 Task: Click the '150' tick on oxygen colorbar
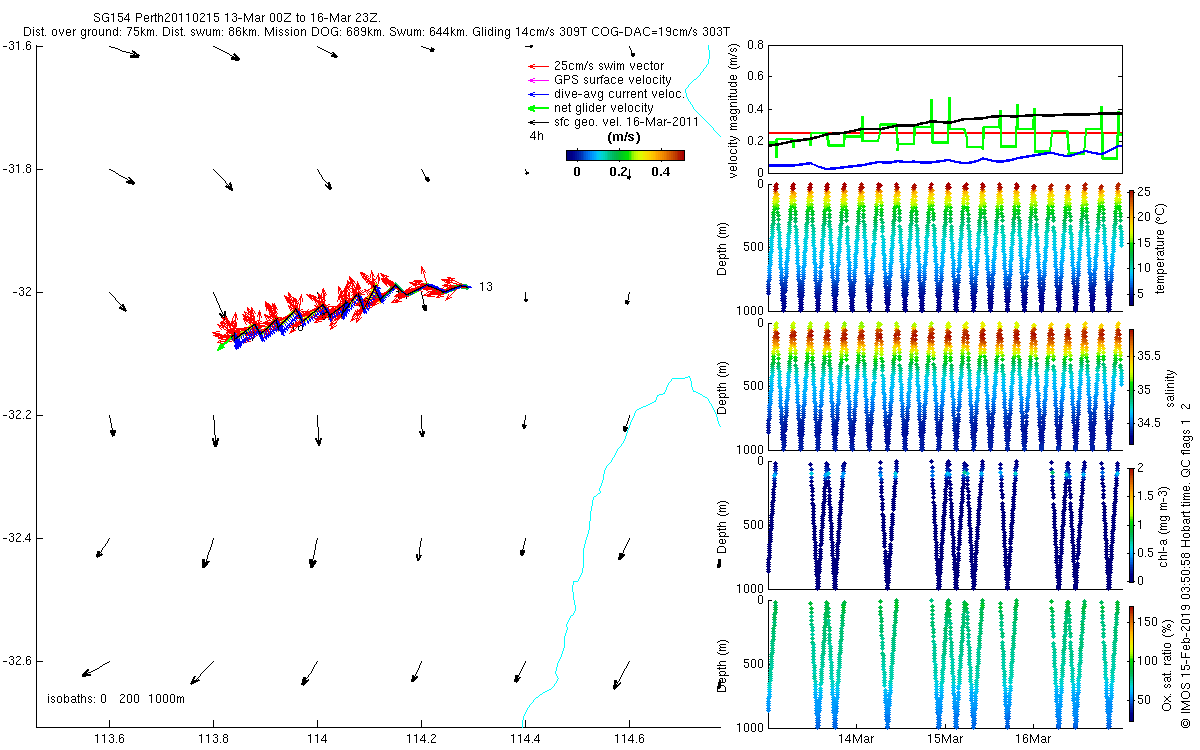coord(1149,622)
